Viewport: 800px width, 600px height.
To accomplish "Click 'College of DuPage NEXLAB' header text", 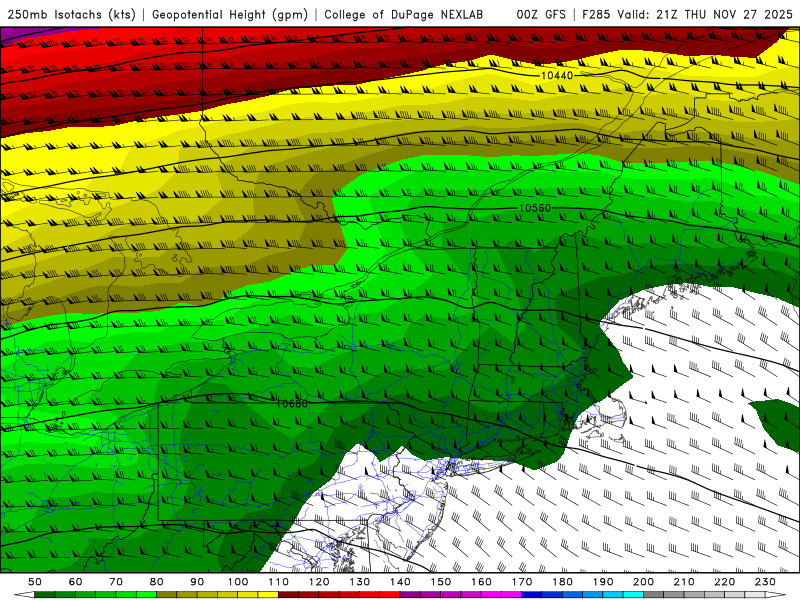I will pos(404,14).
